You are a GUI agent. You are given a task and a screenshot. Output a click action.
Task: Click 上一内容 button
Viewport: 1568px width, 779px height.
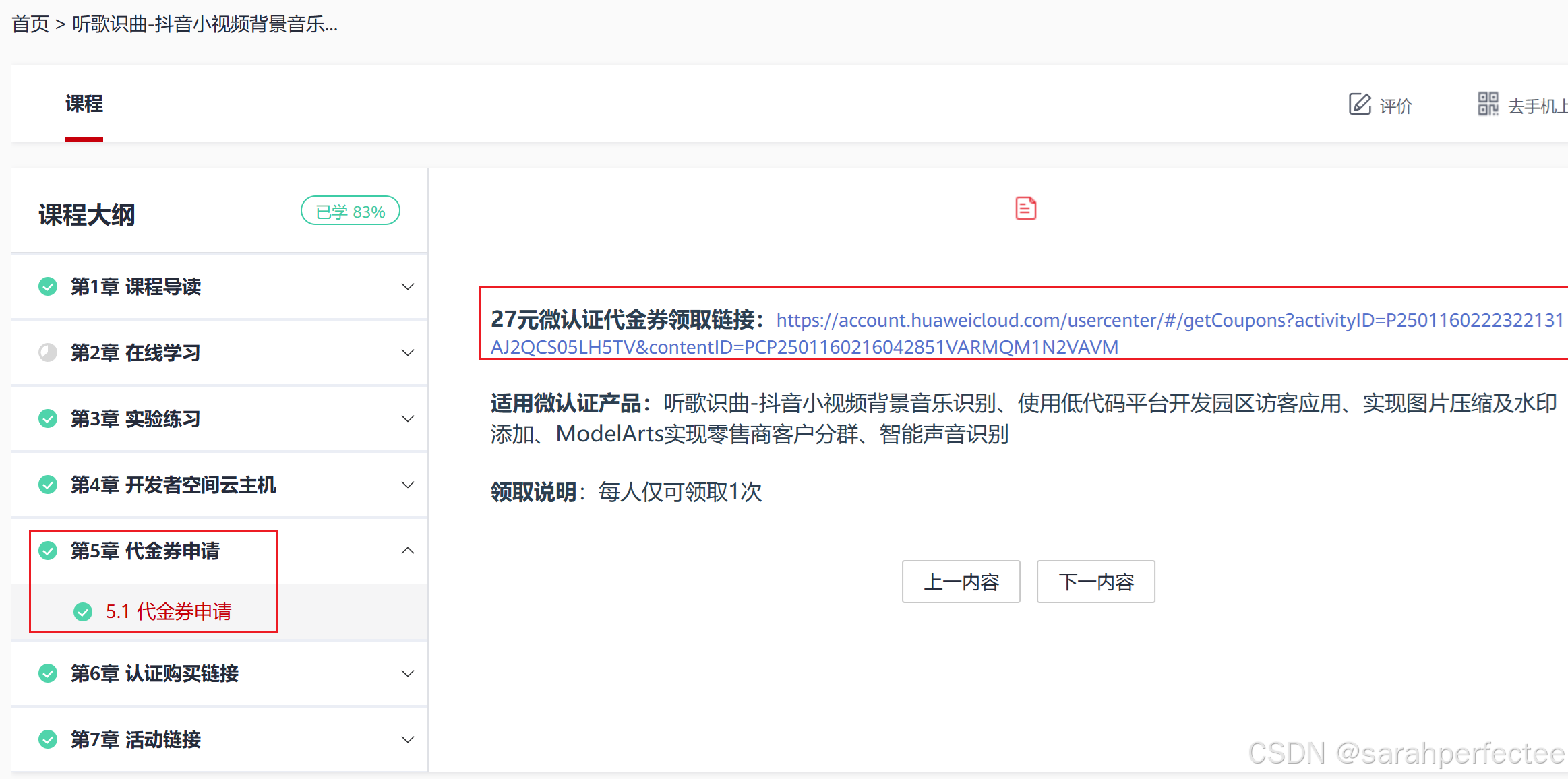pyautogui.click(x=961, y=582)
